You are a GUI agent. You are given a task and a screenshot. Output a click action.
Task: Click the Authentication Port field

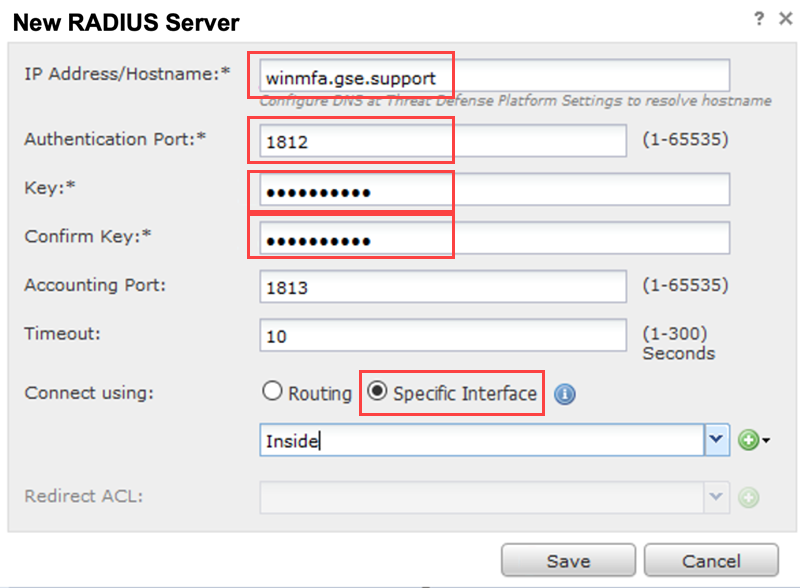(442, 142)
